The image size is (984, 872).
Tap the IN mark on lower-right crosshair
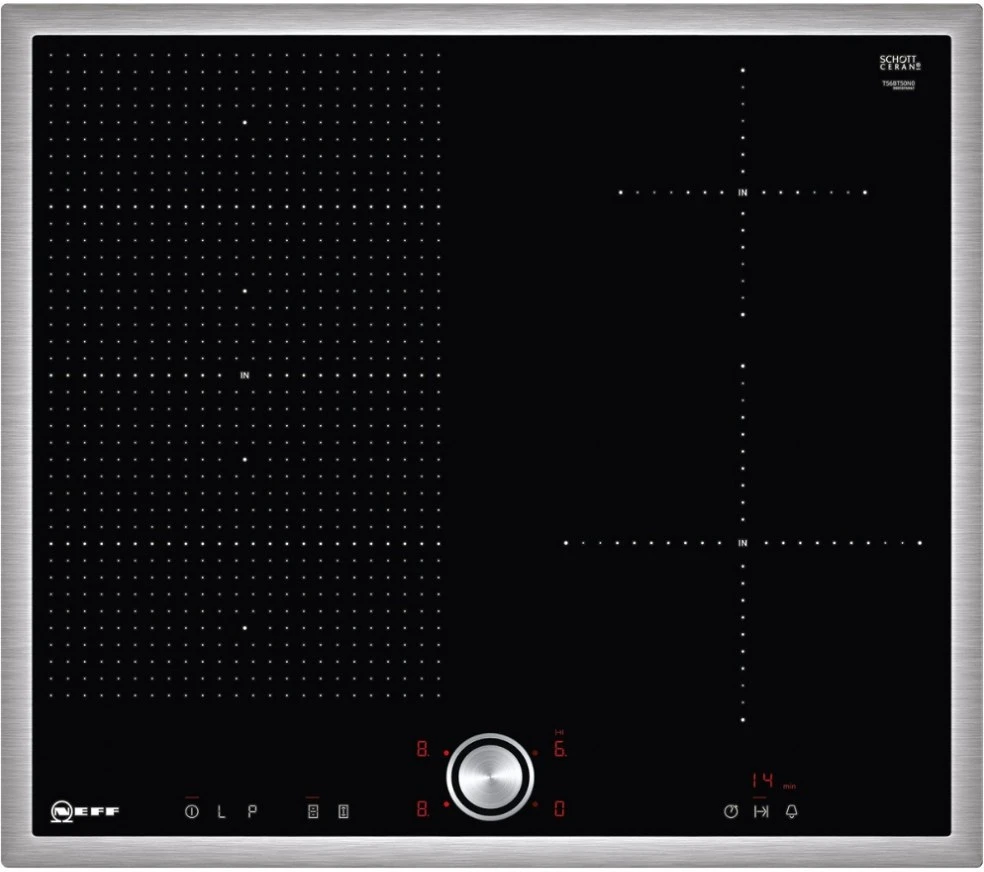(x=743, y=543)
